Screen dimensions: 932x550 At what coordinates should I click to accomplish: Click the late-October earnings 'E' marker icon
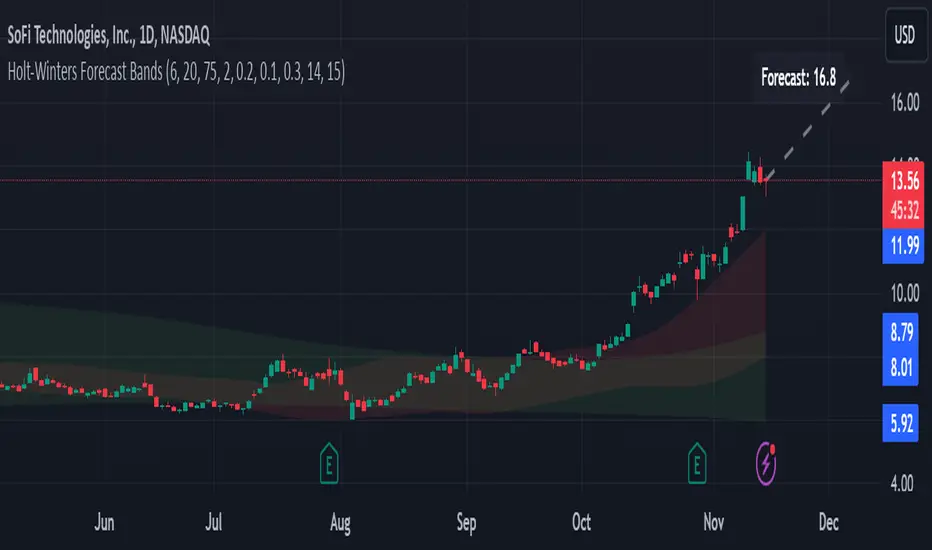pos(697,463)
